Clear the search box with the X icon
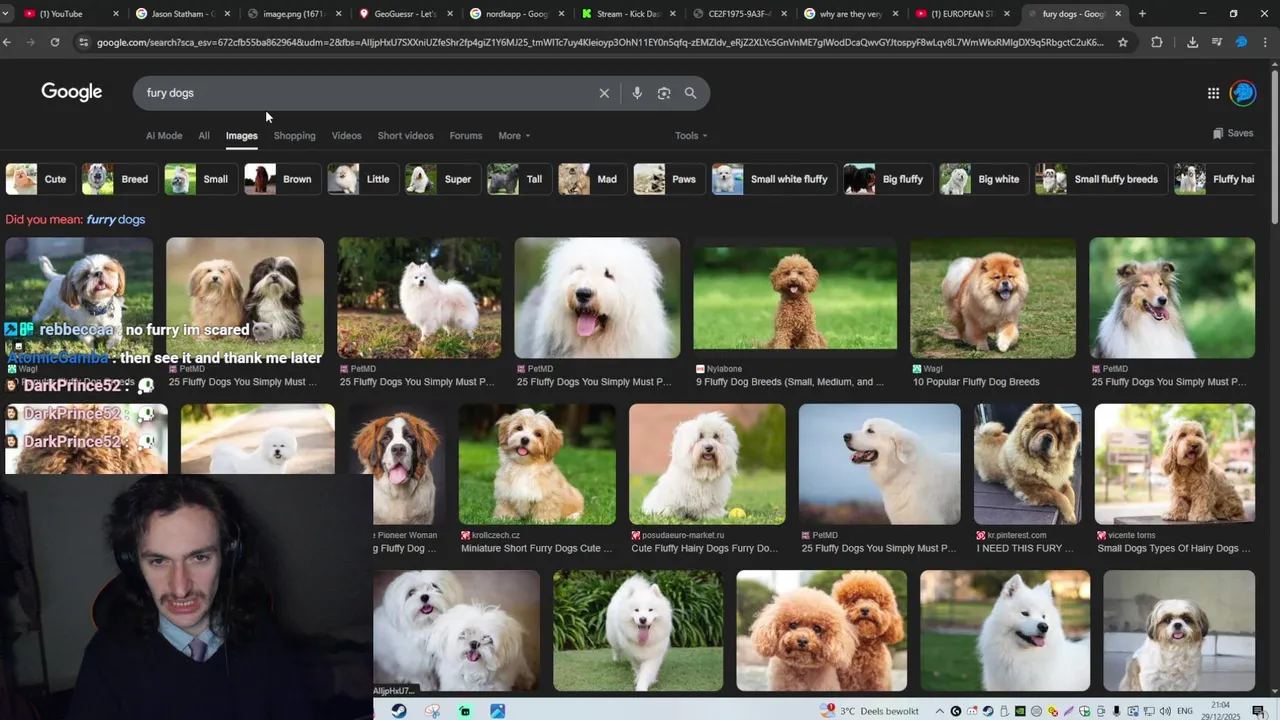The height and width of the screenshot is (720, 1280). pos(604,93)
